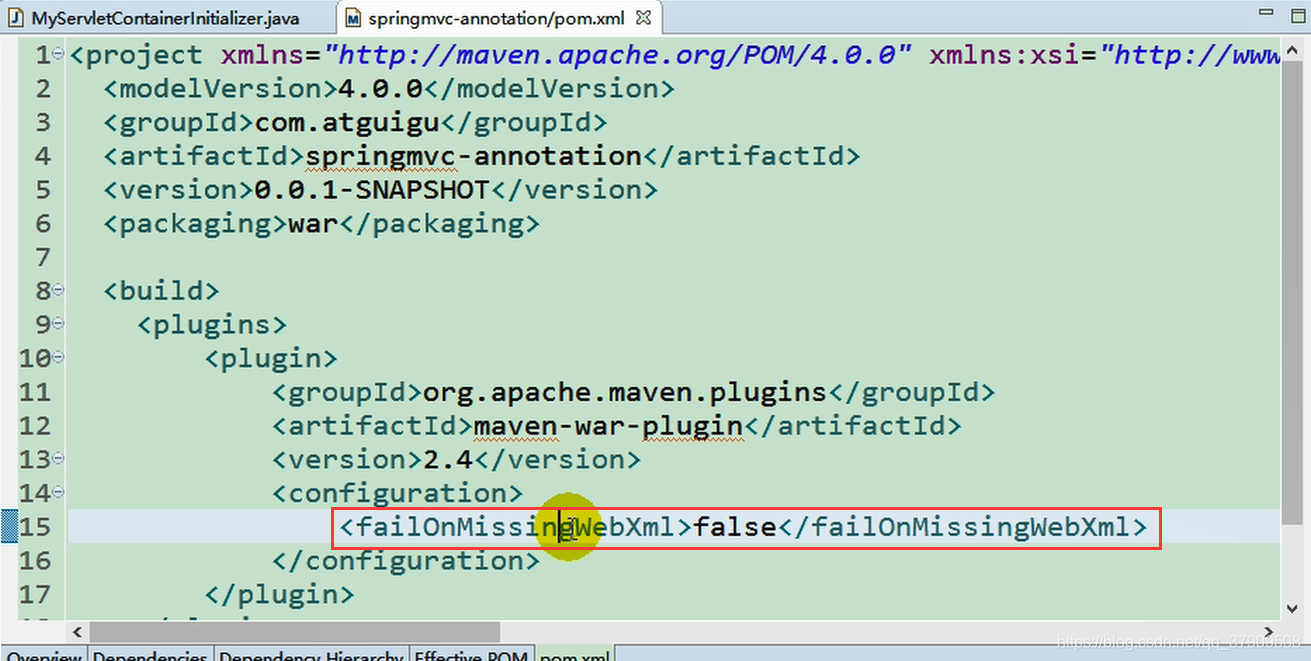Click the closing failOnMissingWebXml tag
The height and width of the screenshot is (661, 1311).
tap(962, 526)
